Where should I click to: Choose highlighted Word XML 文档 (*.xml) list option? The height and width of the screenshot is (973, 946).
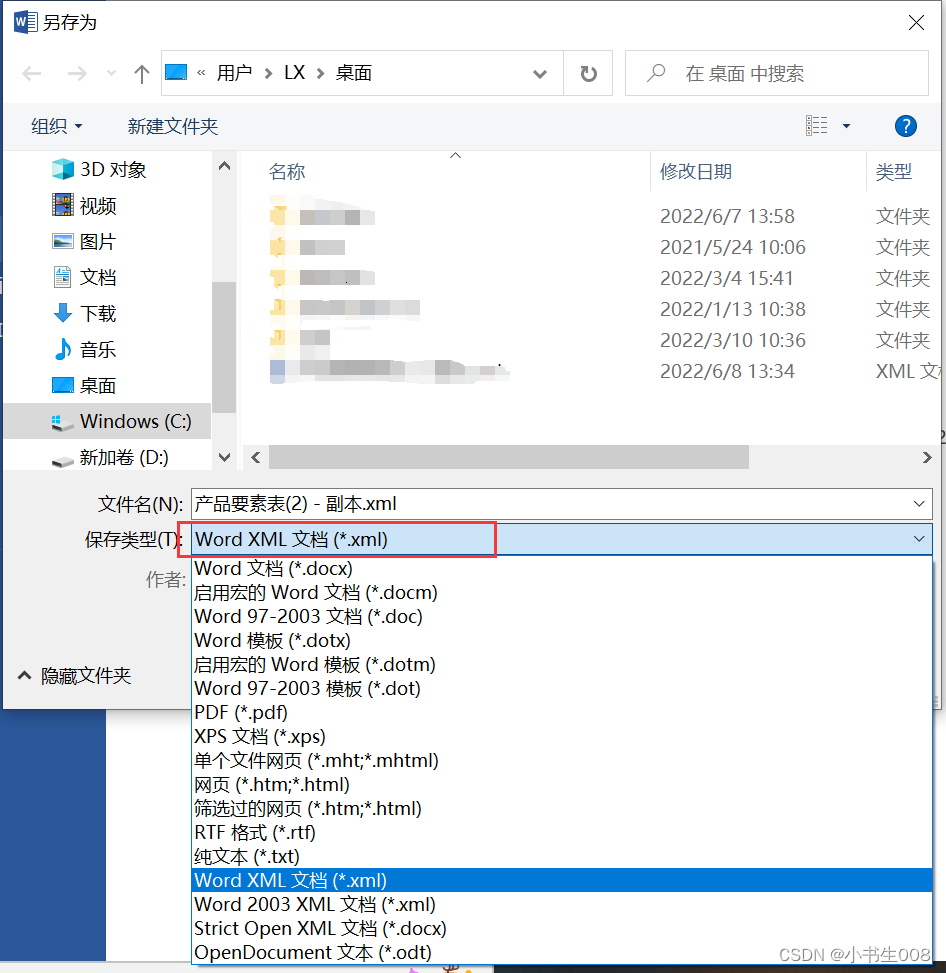562,881
